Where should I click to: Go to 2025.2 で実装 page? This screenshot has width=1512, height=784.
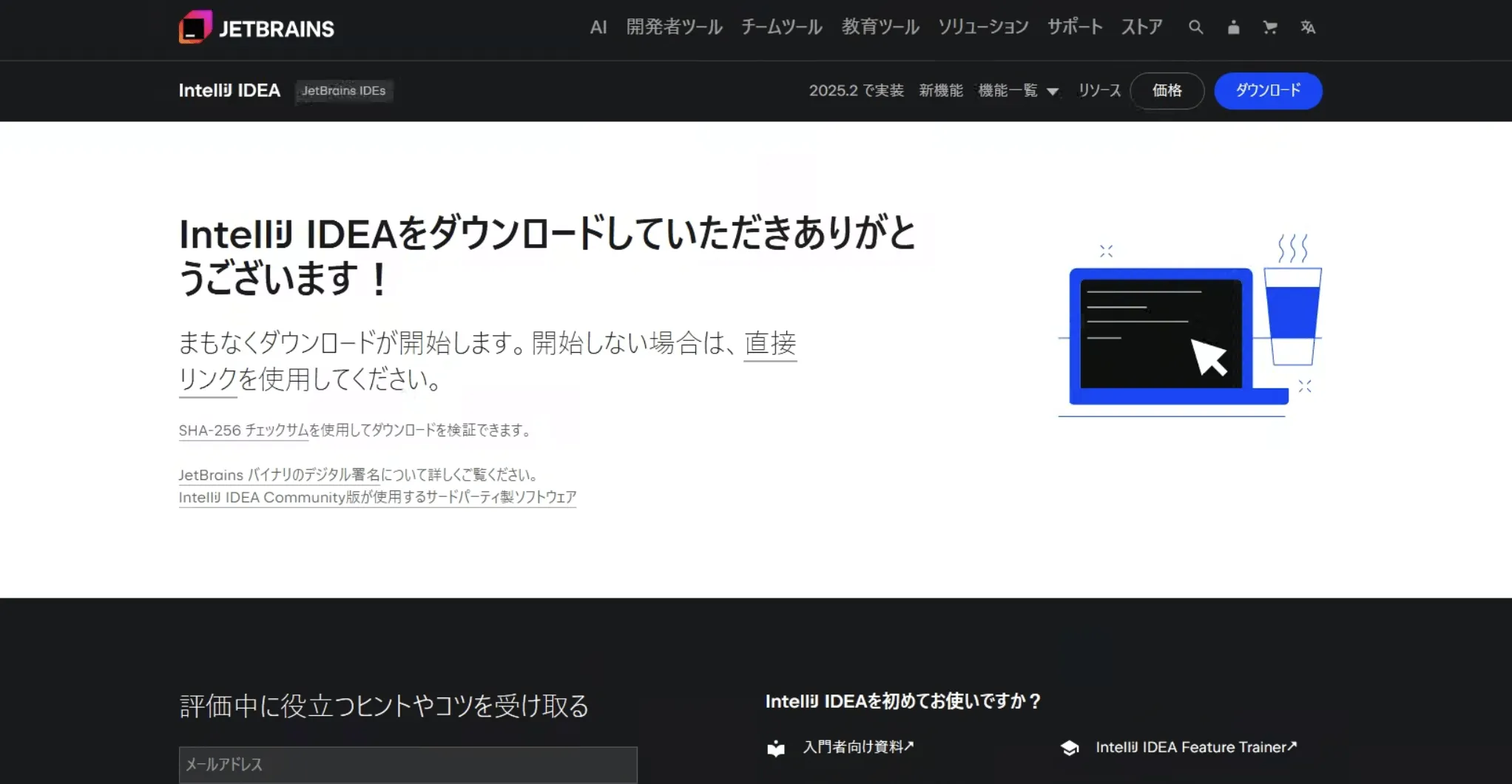tap(856, 91)
